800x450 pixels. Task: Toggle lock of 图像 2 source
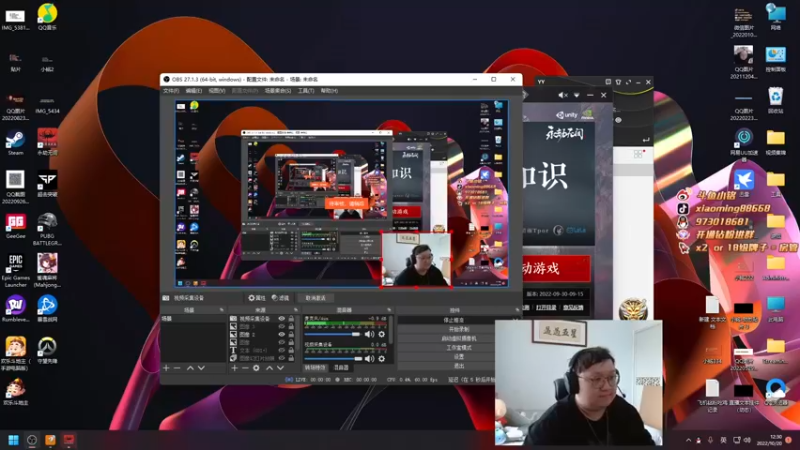pos(291,335)
